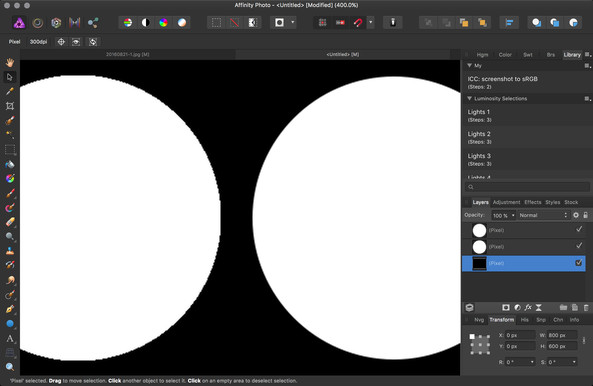Open the Normal blend mode dropdown
This screenshot has width=593, height=386.
[x=543, y=215]
